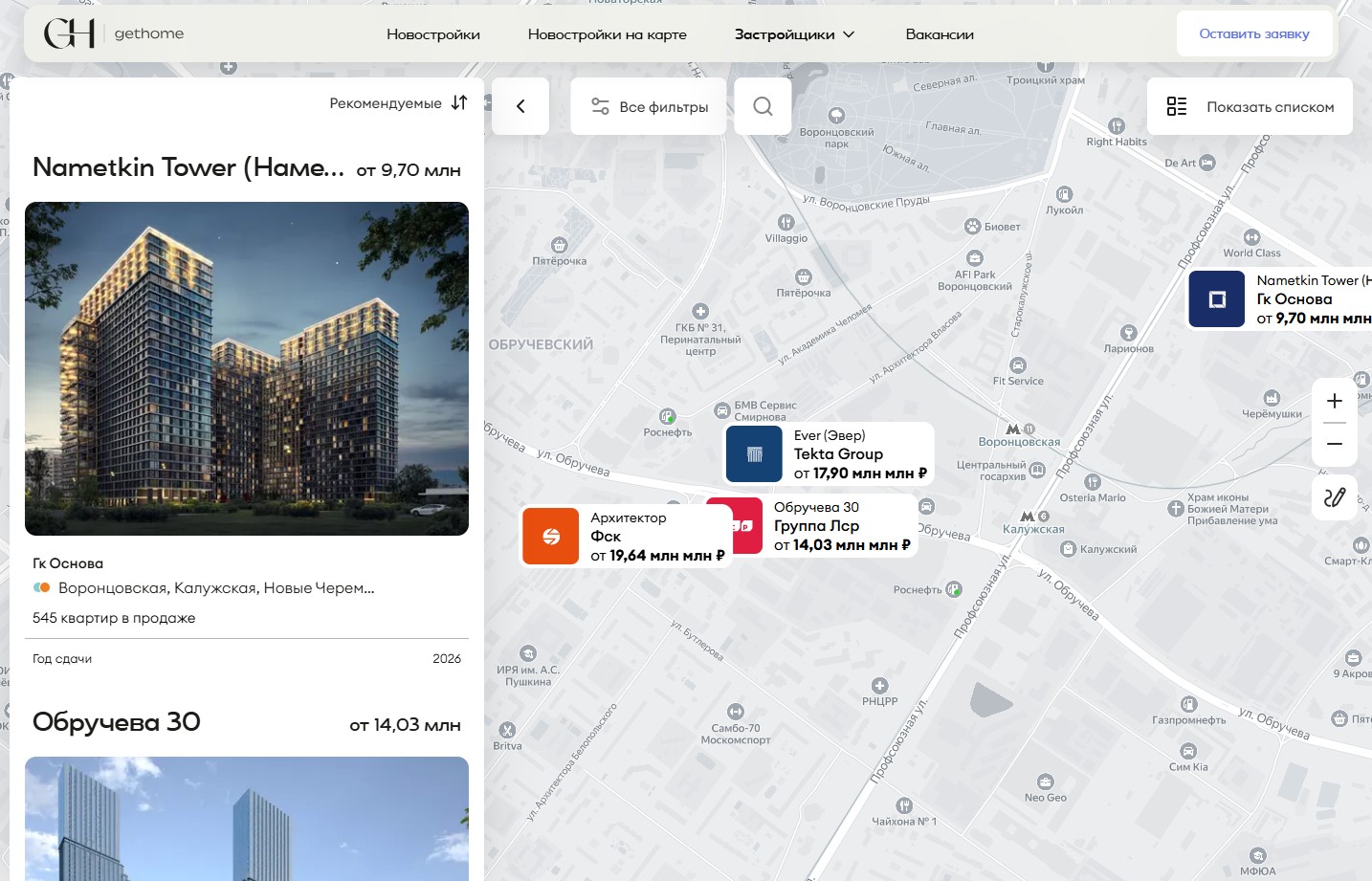
Task: Open Nametkin Tower listing title
Action: click(x=188, y=167)
